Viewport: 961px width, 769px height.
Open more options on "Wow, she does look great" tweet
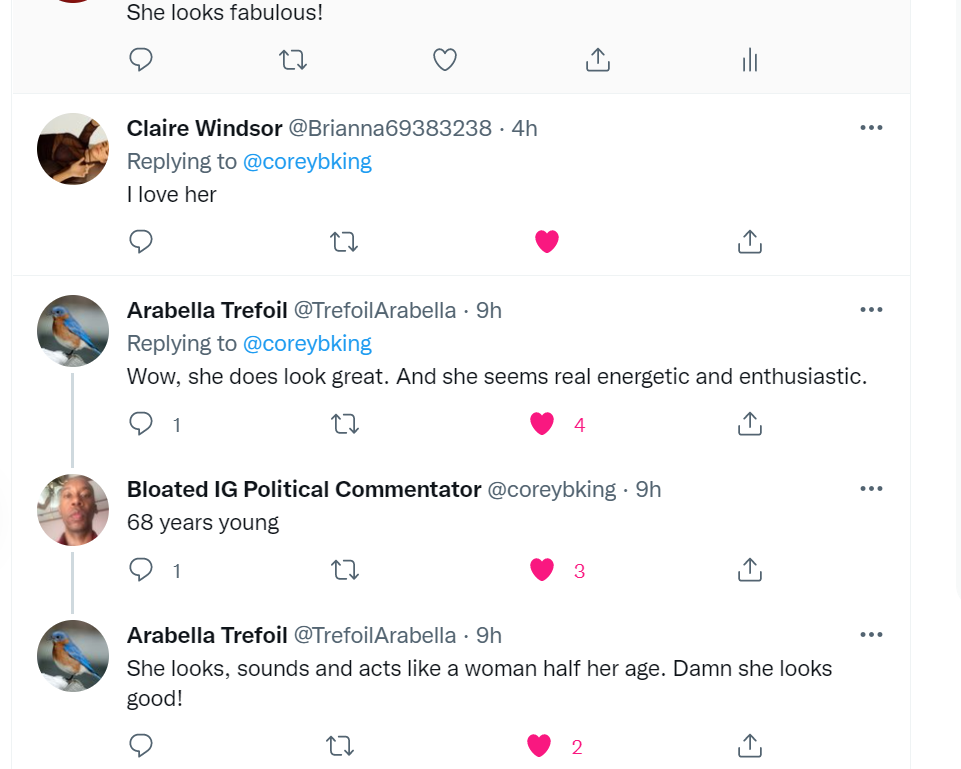point(871,310)
